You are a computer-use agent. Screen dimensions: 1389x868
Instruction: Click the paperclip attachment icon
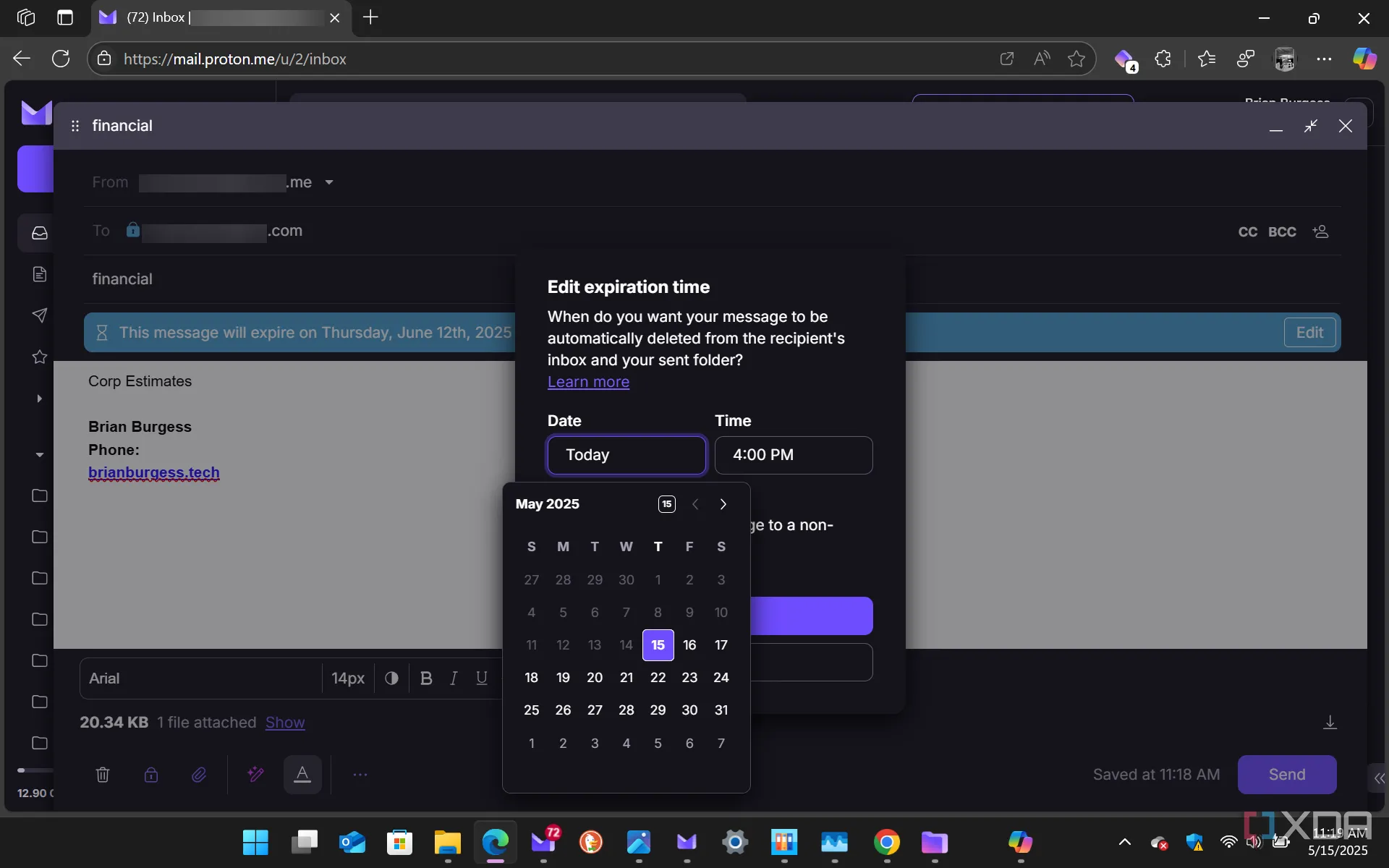click(199, 775)
